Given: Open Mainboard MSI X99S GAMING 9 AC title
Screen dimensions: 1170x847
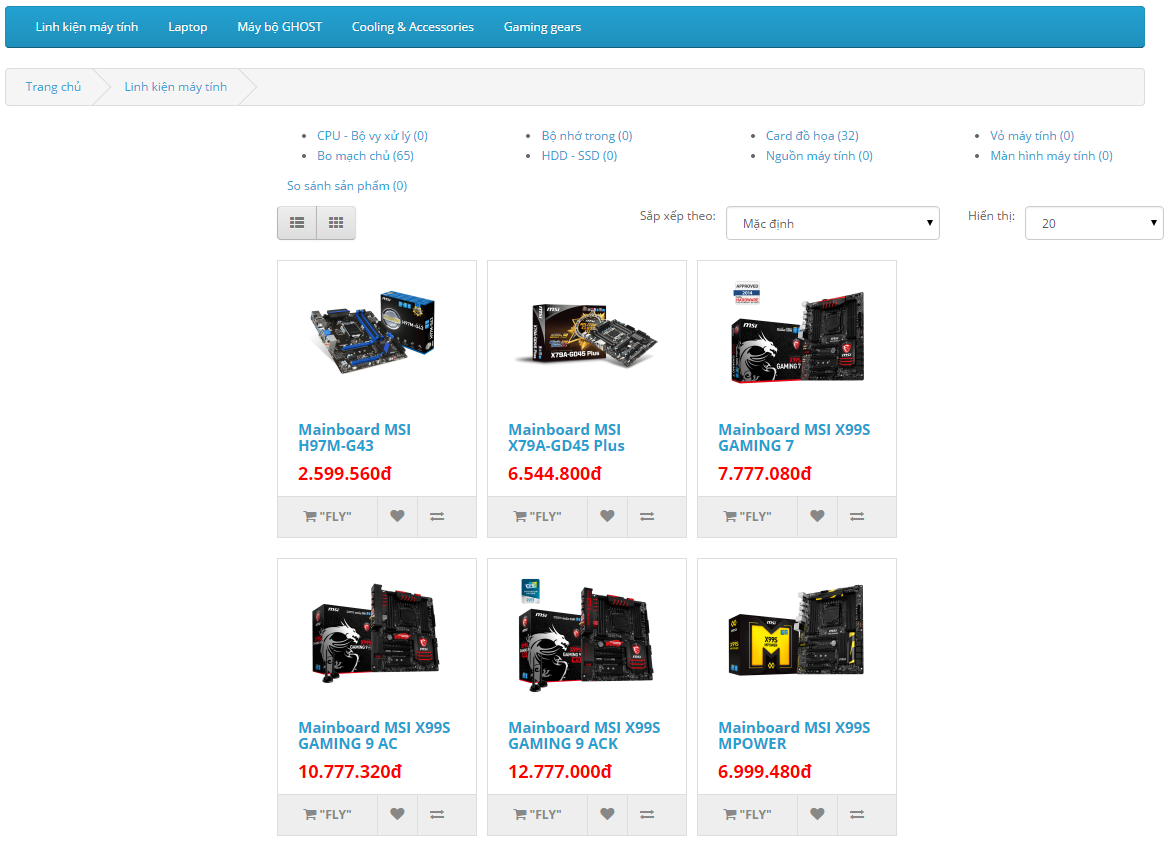Looking at the screenshot, I should coord(375,735).
